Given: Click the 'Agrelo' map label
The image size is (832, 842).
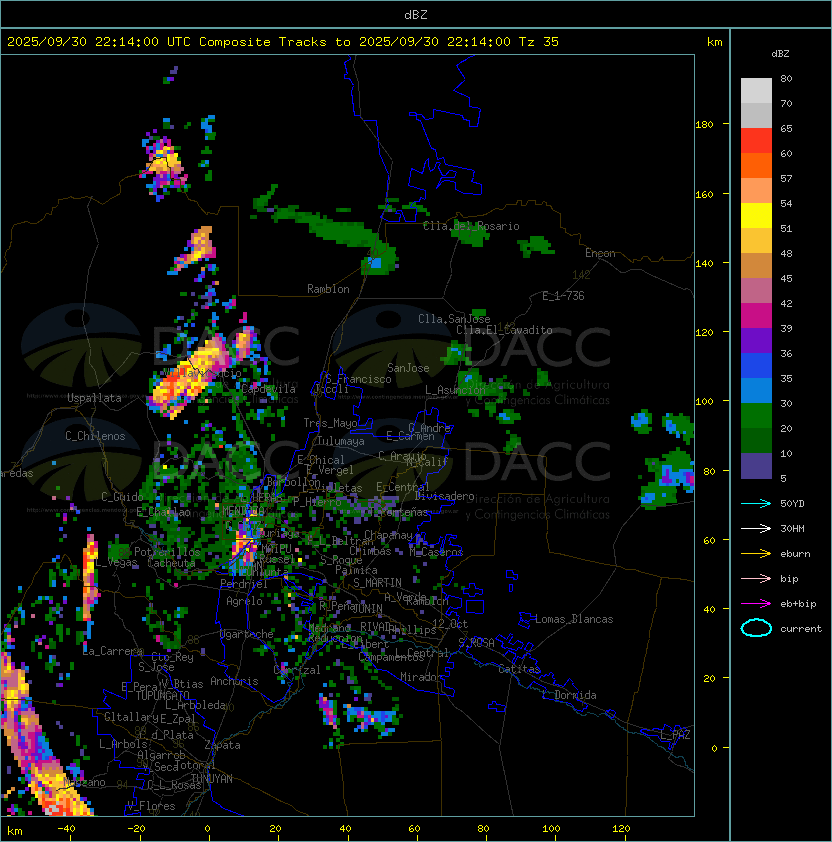Looking at the screenshot, I should point(244,601).
